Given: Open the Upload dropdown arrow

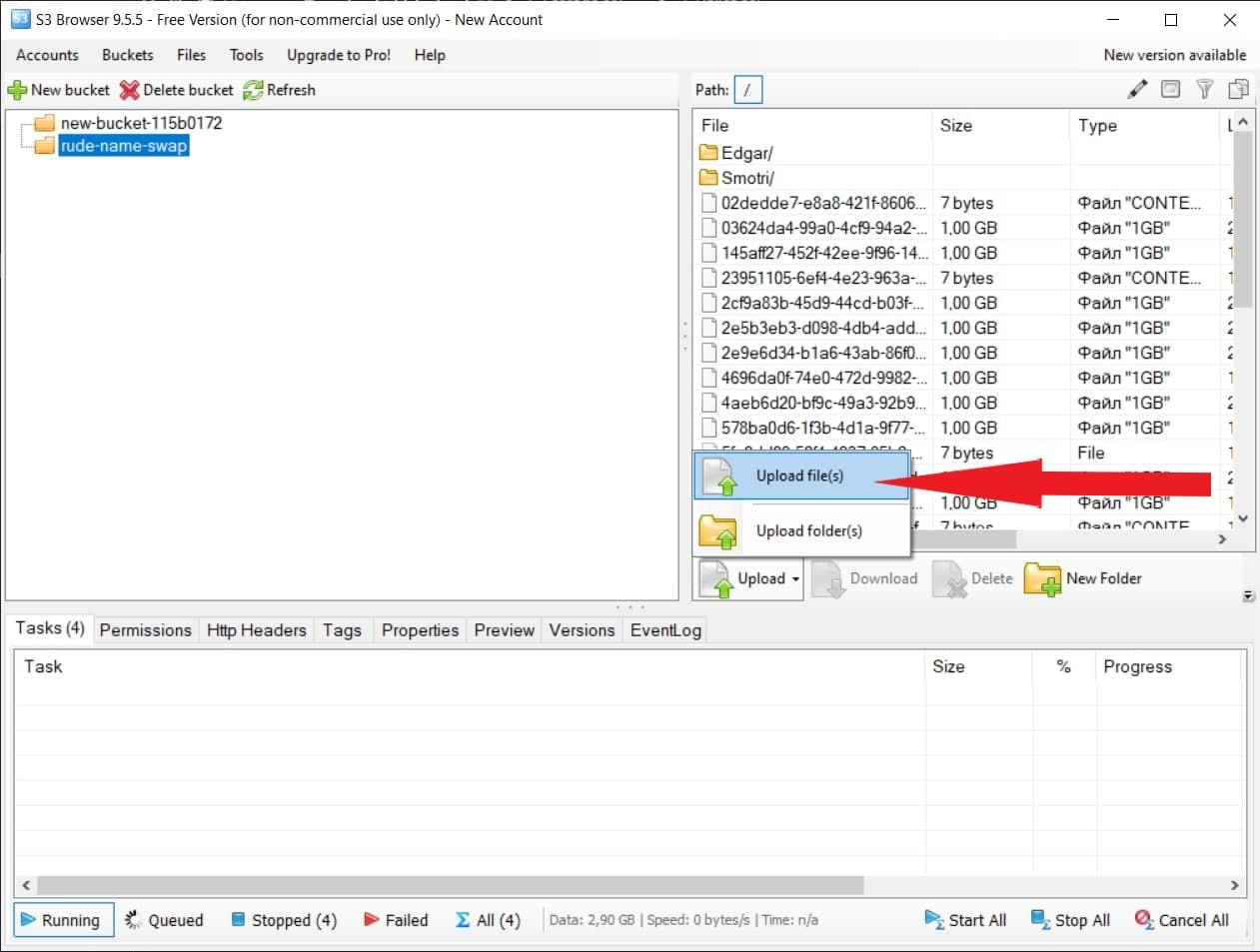Looking at the screenshot, I should tap(795, 579).
